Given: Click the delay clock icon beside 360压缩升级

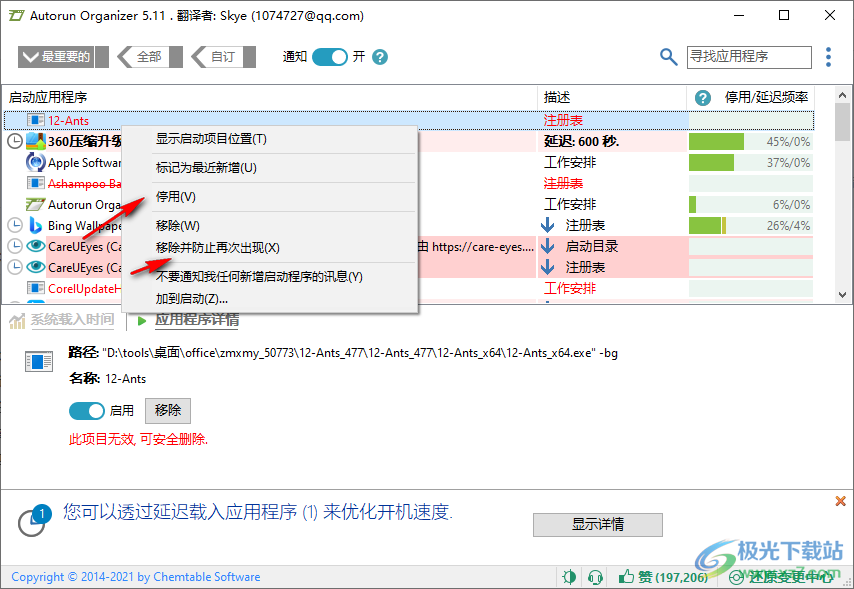Looking at the screenshot, I should coord(15,141).
